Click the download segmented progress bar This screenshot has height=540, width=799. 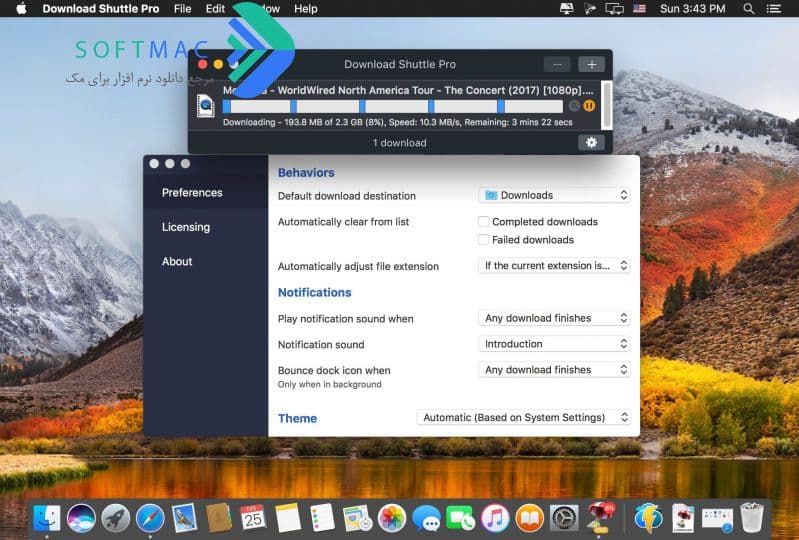point(393,106)
